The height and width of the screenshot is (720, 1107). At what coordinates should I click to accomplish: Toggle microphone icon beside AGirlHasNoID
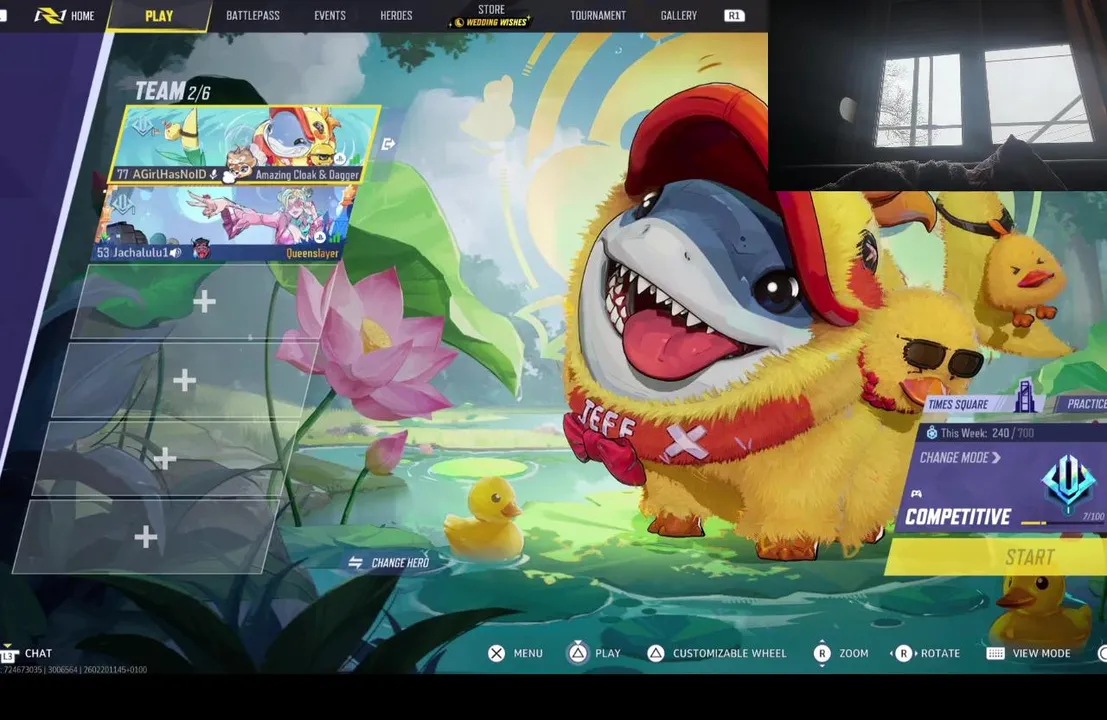213,174
